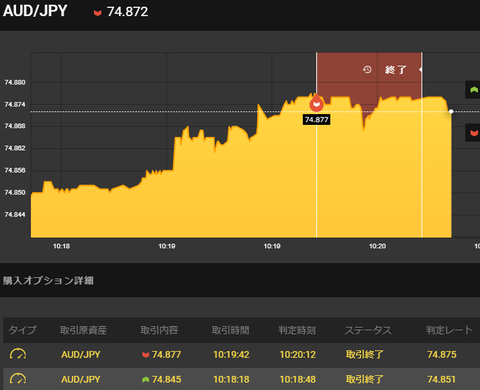This screenshot has height=390, width=480.
Task: Click the red entry marker on chart
Action: point(316,103)
